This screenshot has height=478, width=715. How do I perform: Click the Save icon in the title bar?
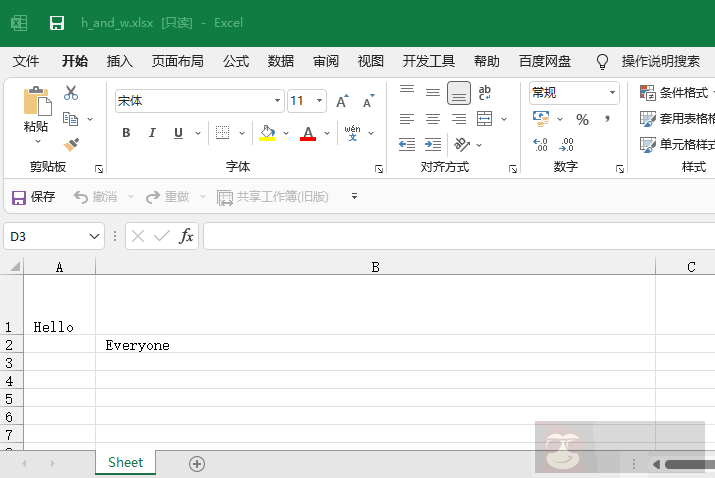click(x=57, y=23)
